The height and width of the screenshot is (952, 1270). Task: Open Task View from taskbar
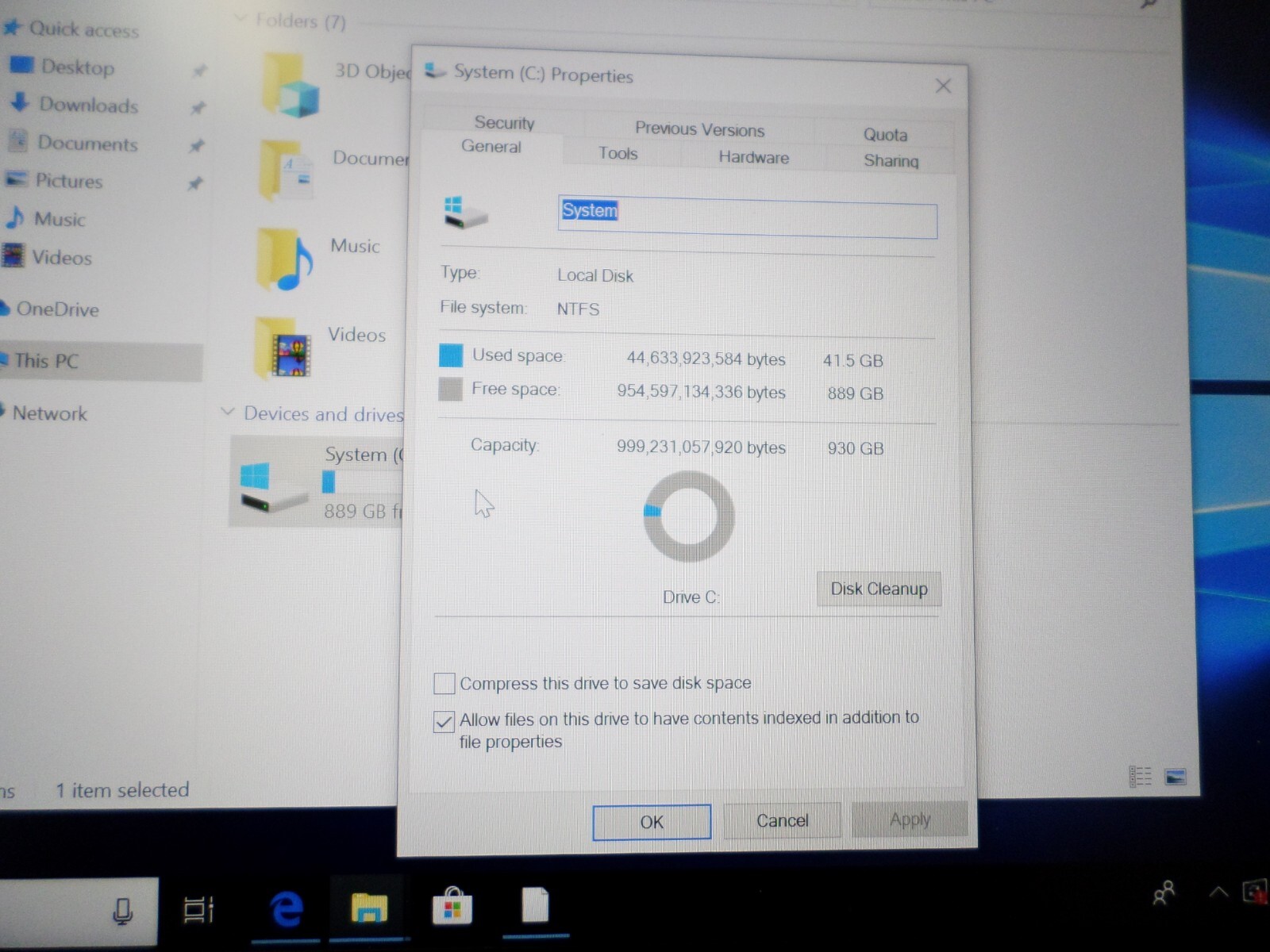point(198,909)
